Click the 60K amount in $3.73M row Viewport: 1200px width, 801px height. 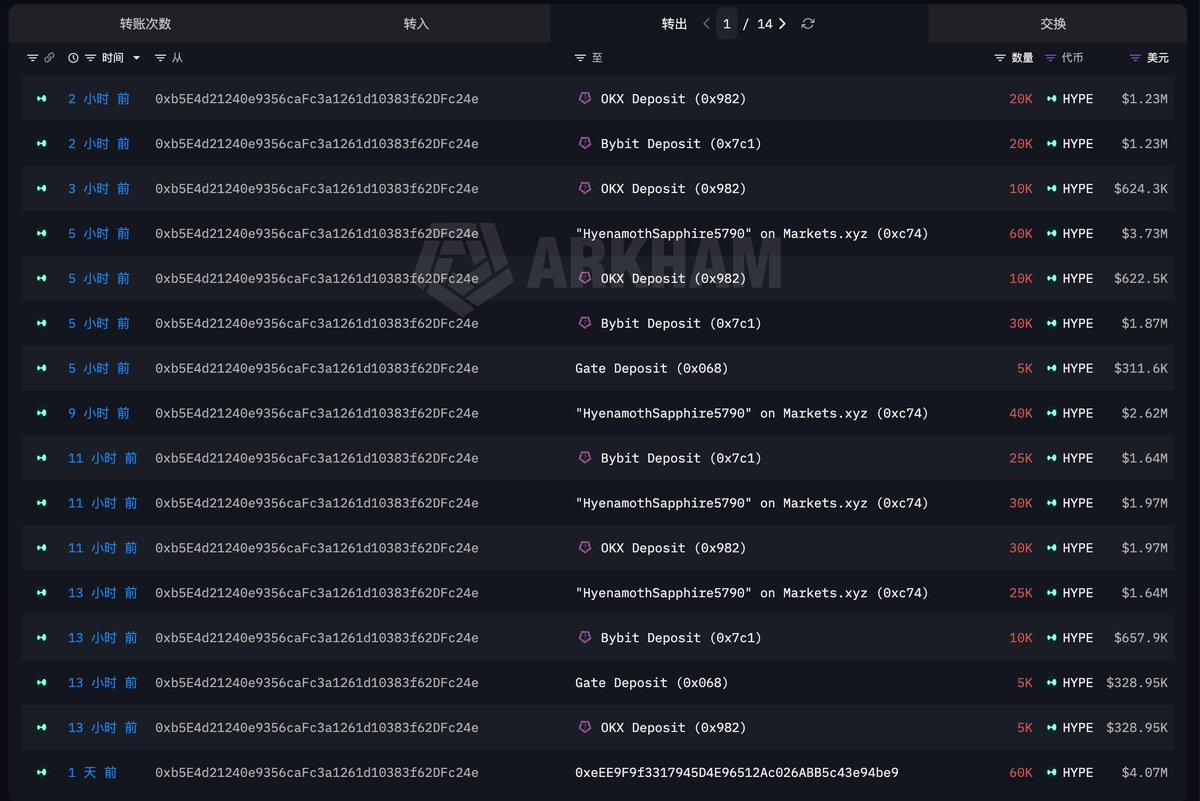(1020, 234)
